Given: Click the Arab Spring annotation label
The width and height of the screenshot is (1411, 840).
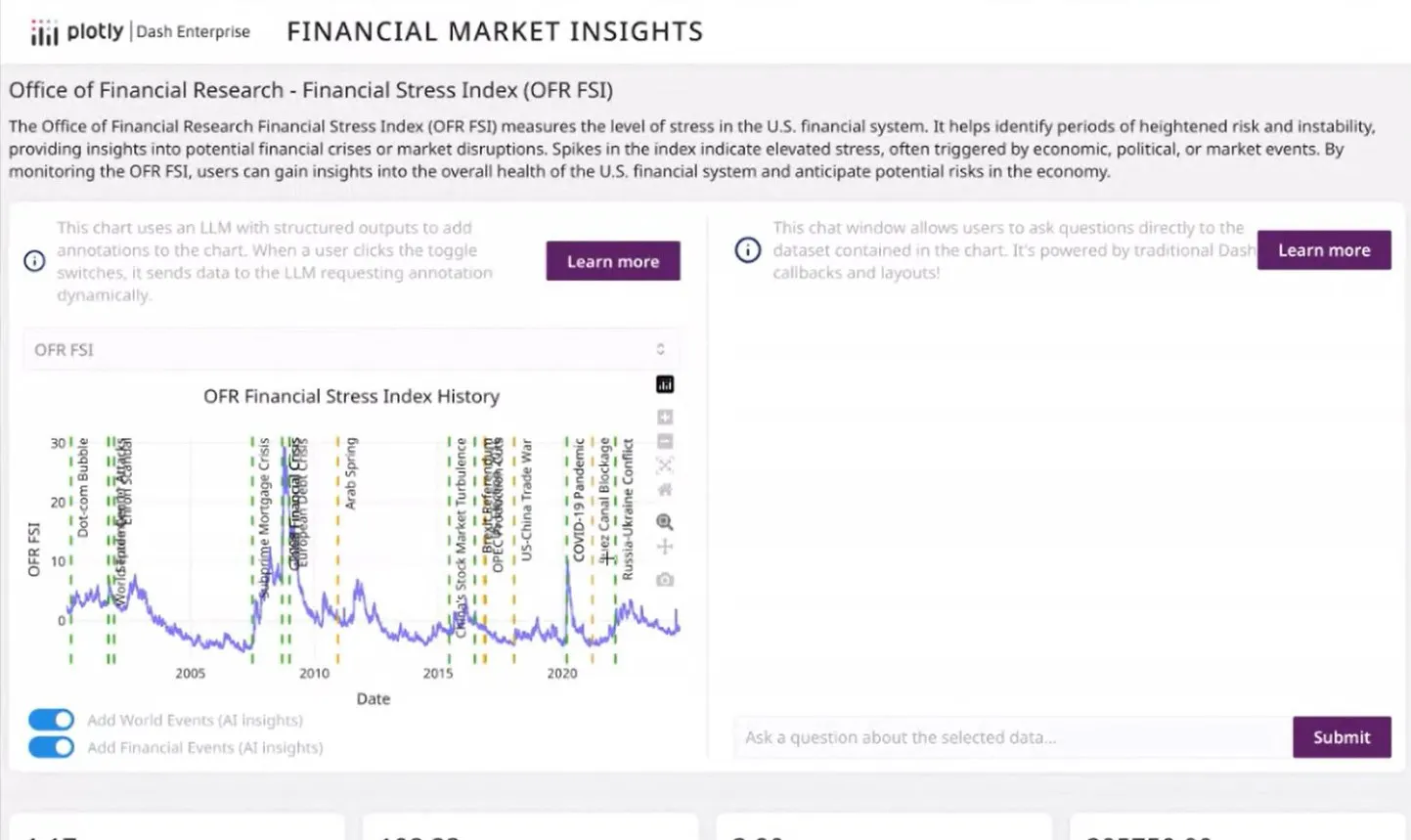Looking at the screenshot, I should pos(351,473).
